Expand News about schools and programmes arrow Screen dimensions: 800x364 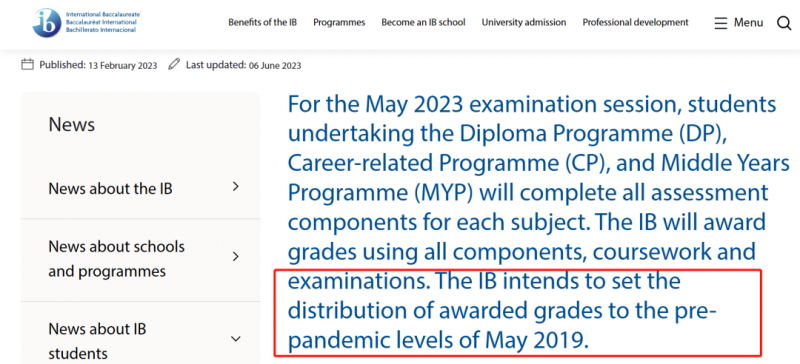(x=235, y=256)
